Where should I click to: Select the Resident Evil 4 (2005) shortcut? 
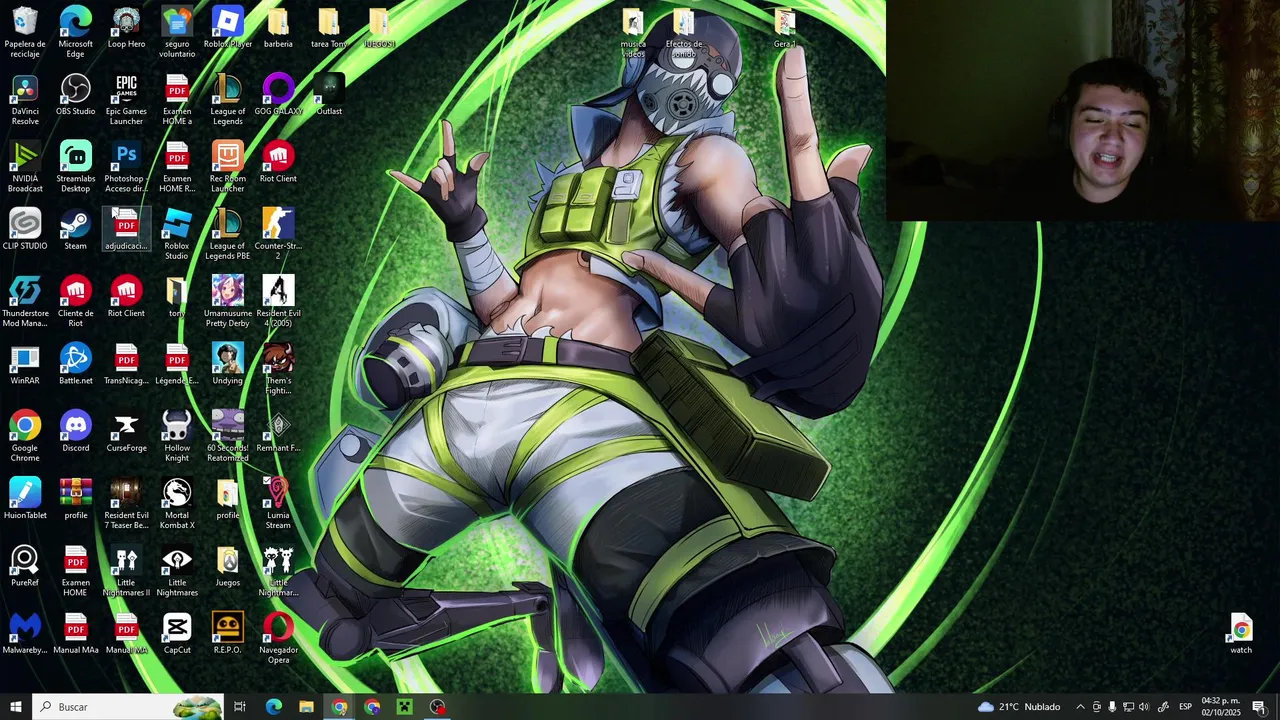click(278, 301)
